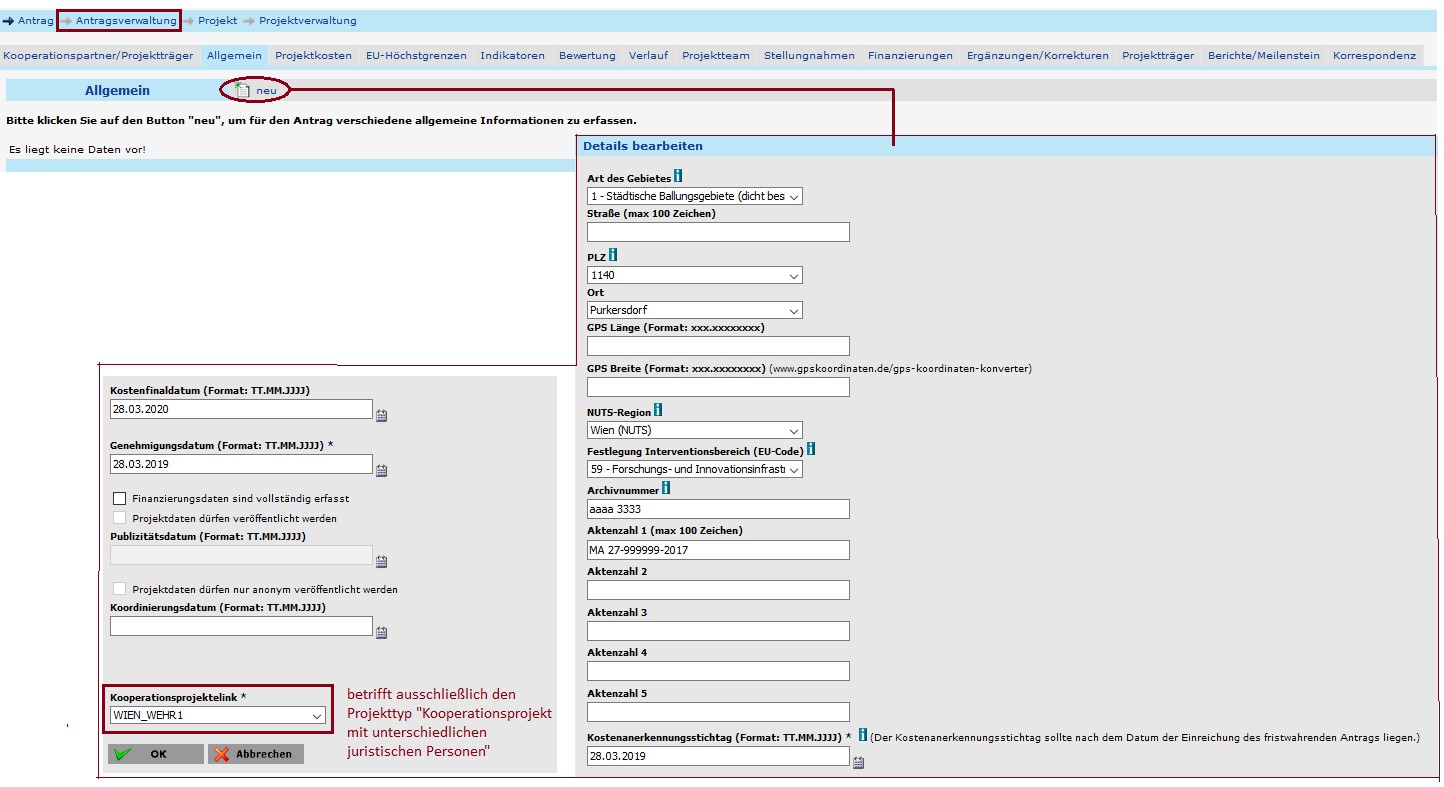Enable 'Projektdaten dürfen nur anonym veröffentlicht werden'
The height and width of the screenshot is (787, 1444).
click(x=120, y=589)
